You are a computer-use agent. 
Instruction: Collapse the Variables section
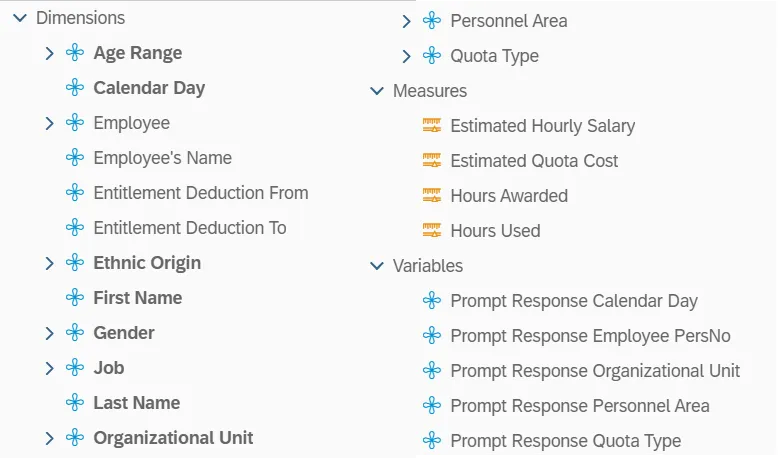tap(377, 266)
